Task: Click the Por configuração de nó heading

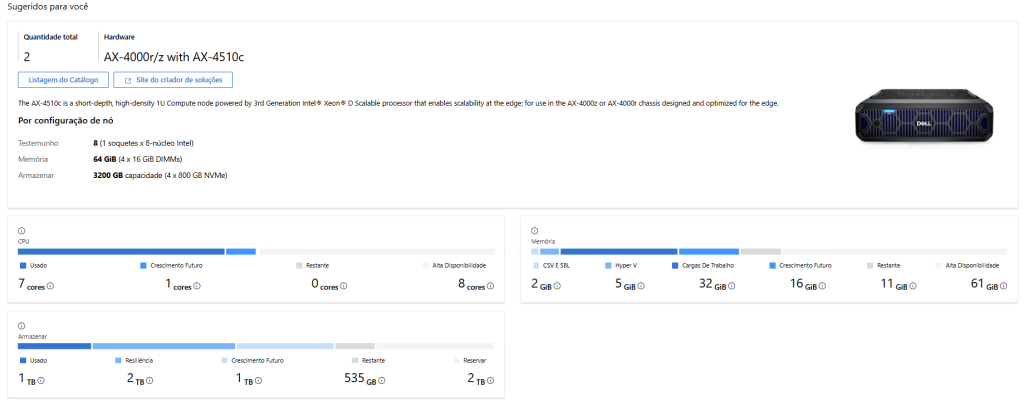Action: click(67, 121)
